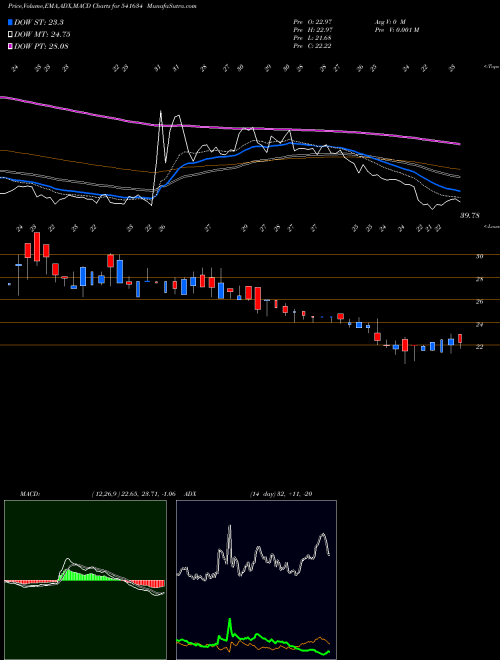This screenshot has height=660, width=500.
Task: Select the 'DOW MT: 24.75' label
Action: pos(42,35)
